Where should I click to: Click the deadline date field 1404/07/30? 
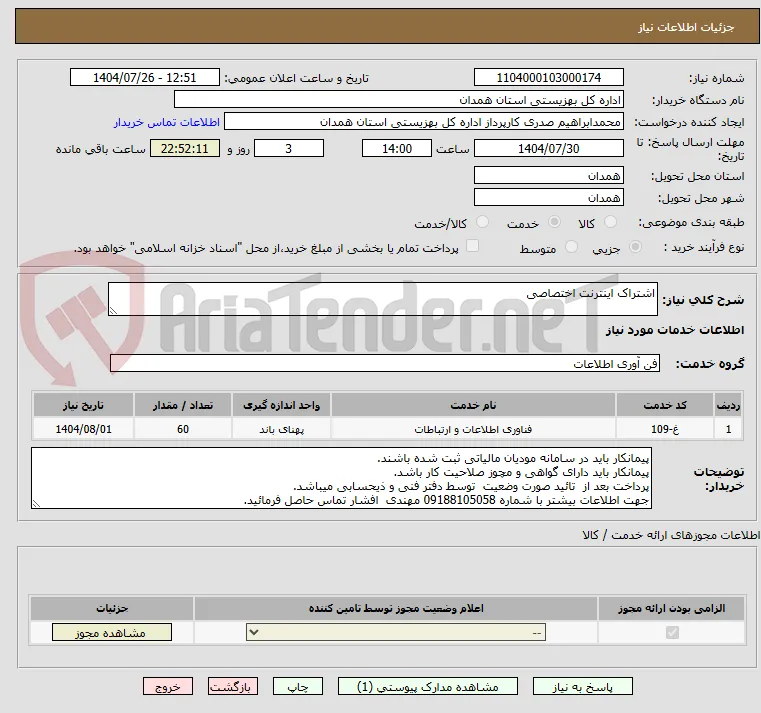pyautogui.click(x=548, y=149)
